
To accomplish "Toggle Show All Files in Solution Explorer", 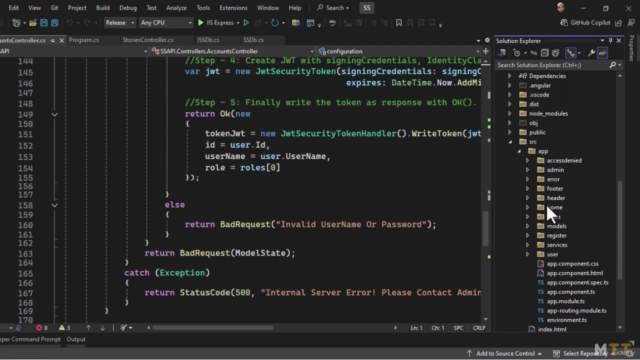I will point(556,53).
